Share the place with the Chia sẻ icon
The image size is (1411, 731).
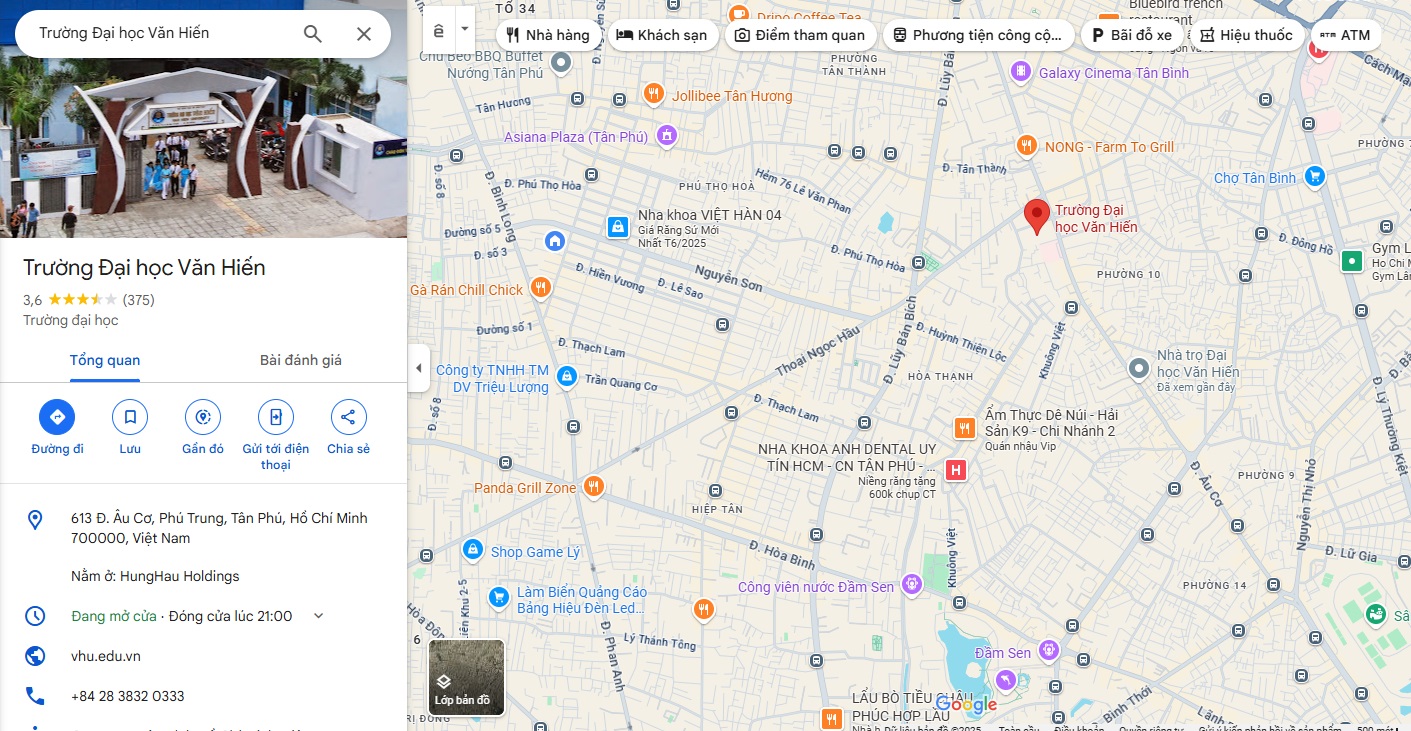348,417
